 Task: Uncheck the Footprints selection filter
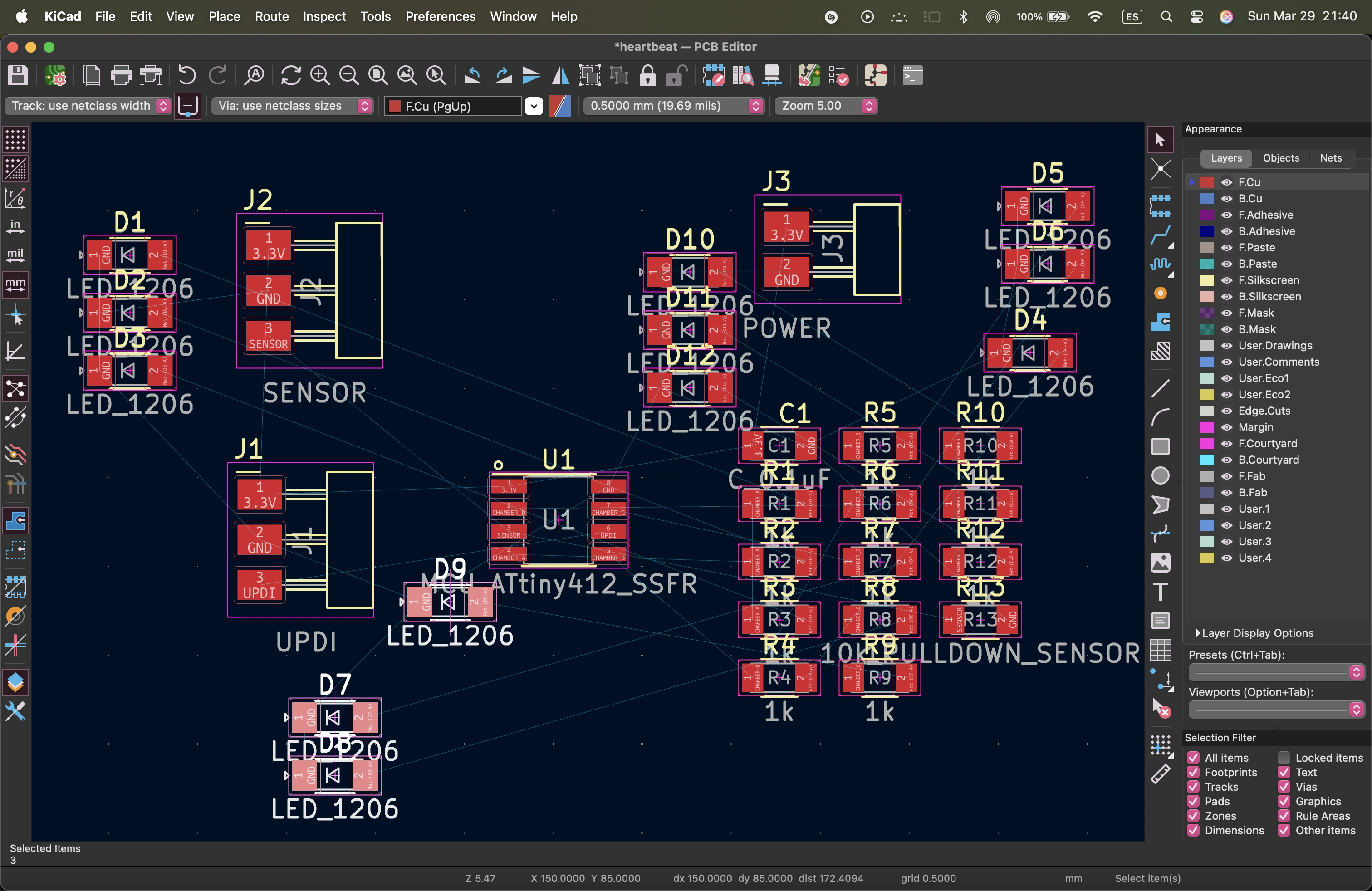click(x=1193, y=772)
